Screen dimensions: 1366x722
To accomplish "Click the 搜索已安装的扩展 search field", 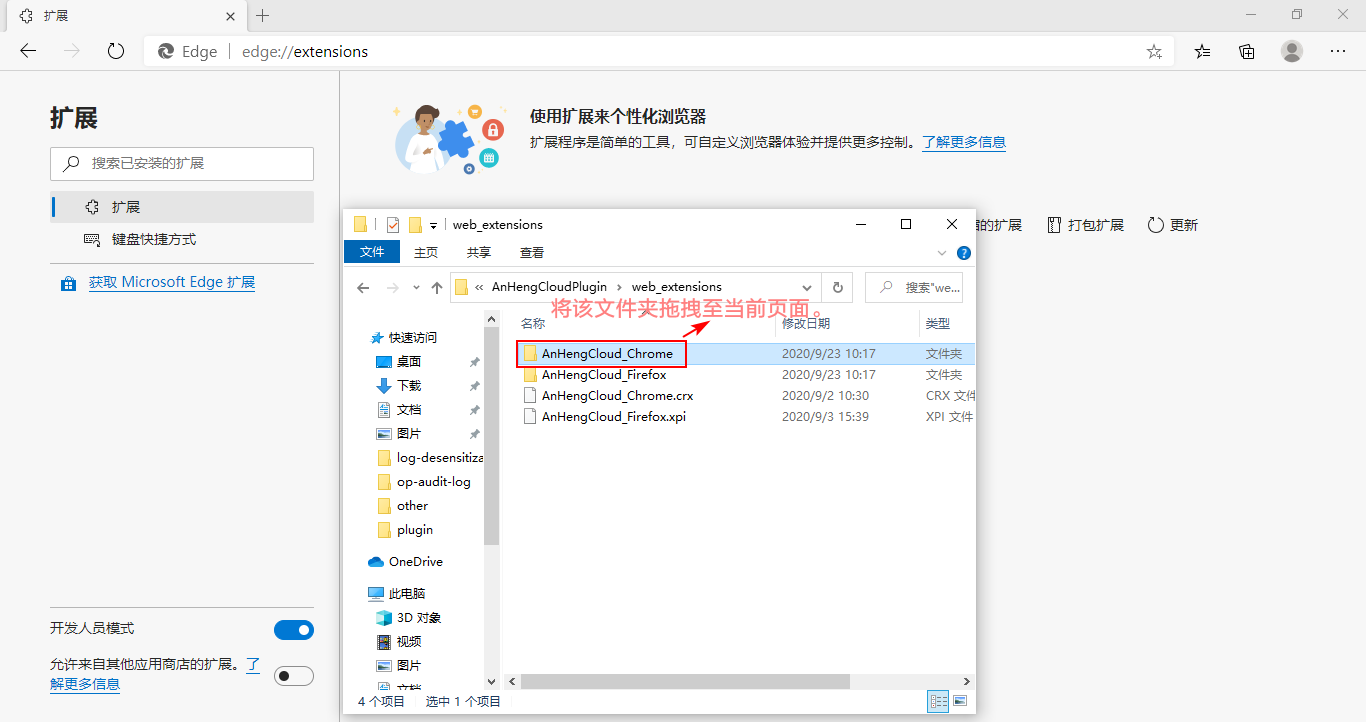I will click(x=182, y=163).
